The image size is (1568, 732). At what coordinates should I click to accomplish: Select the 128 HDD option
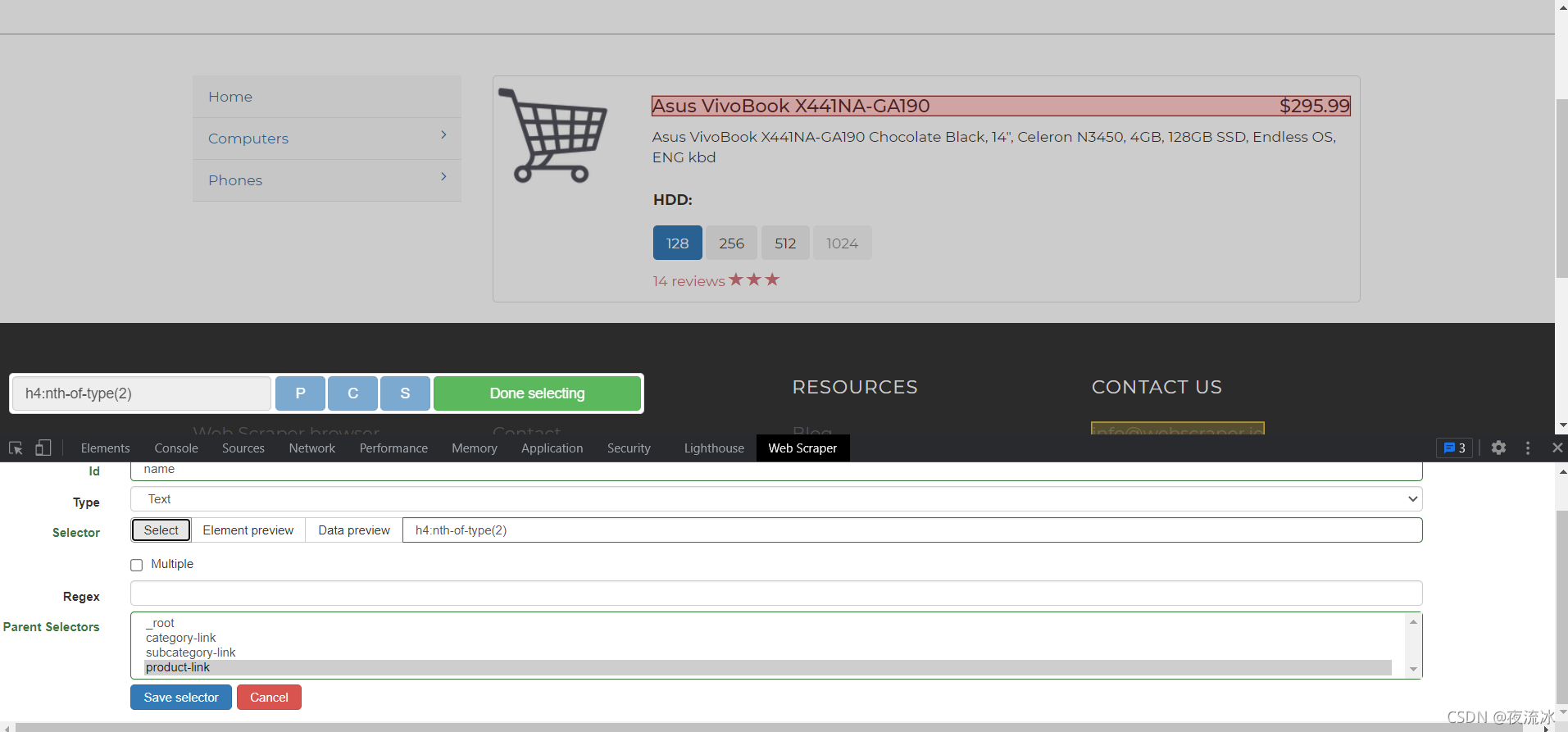(x=677, y=243)
